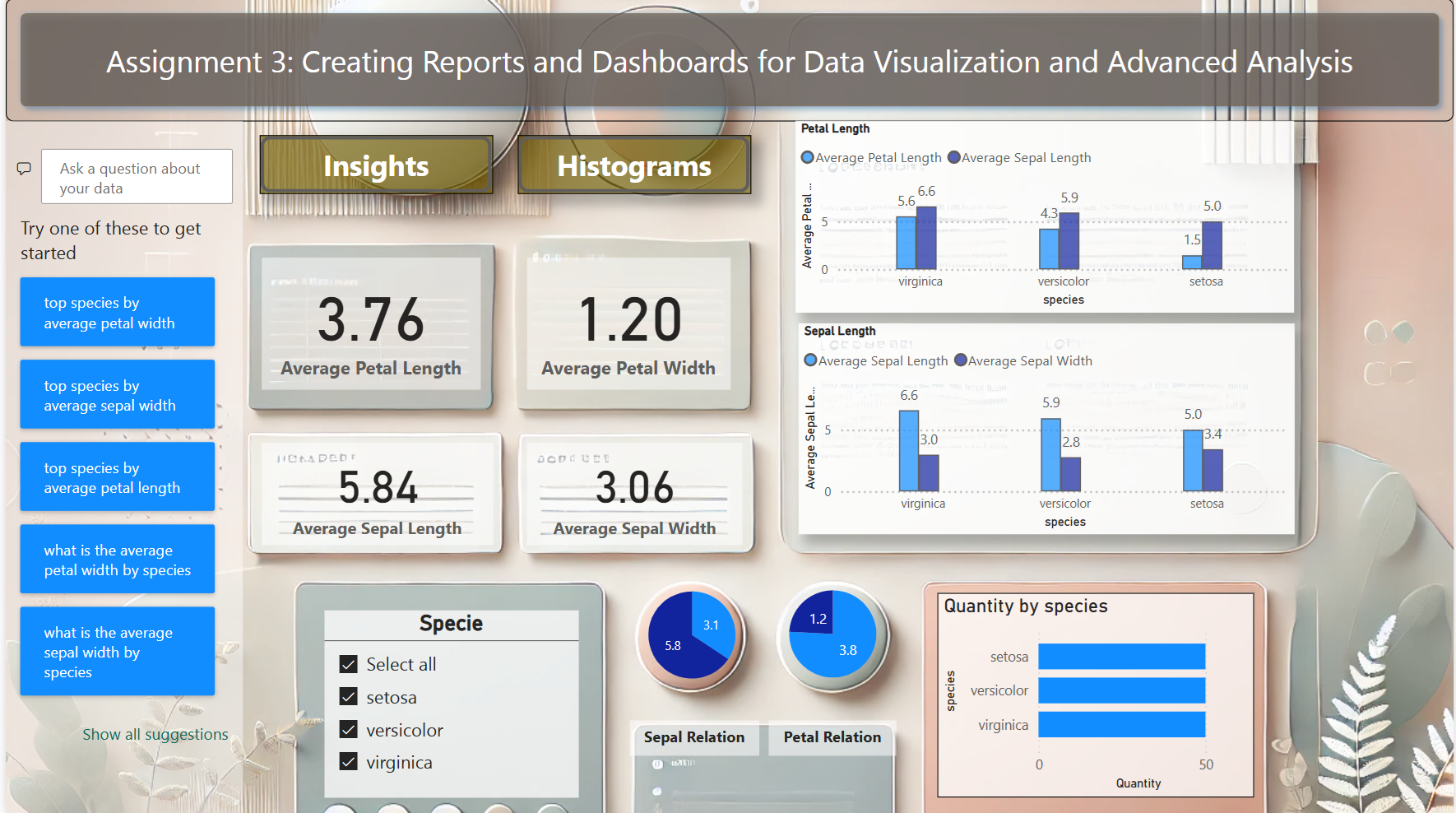Click Average Petal Length legend marker
Viewport: 1456px width, 813px height.
(808, 157)
